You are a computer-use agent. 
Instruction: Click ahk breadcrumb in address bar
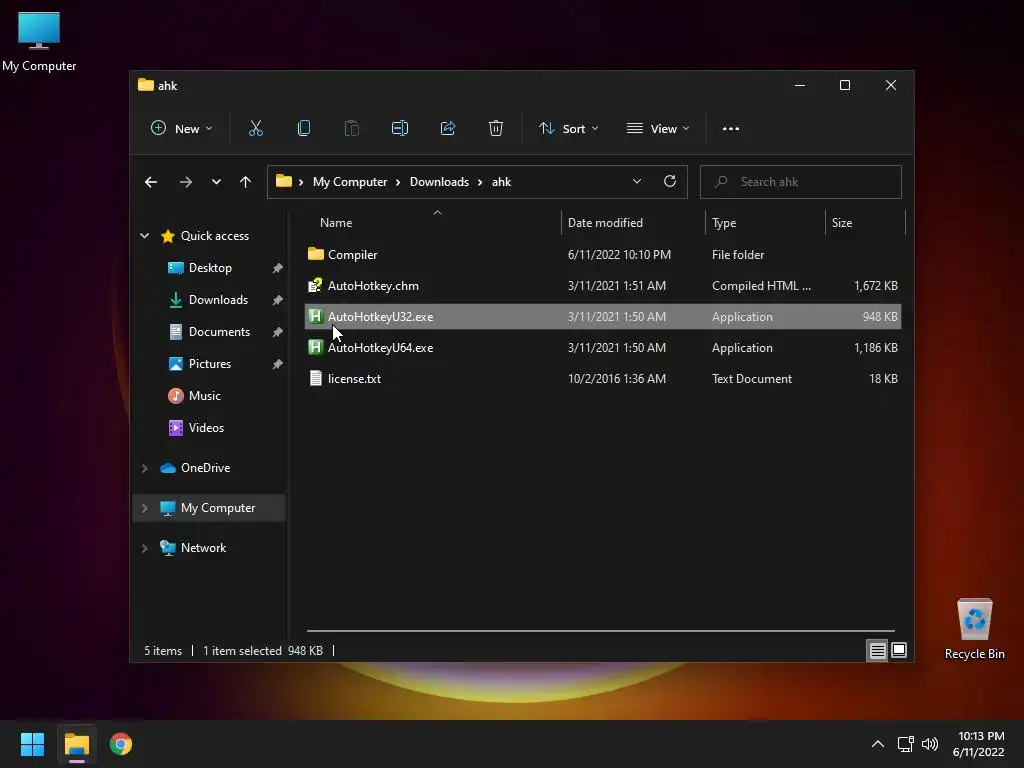[502, 182]
